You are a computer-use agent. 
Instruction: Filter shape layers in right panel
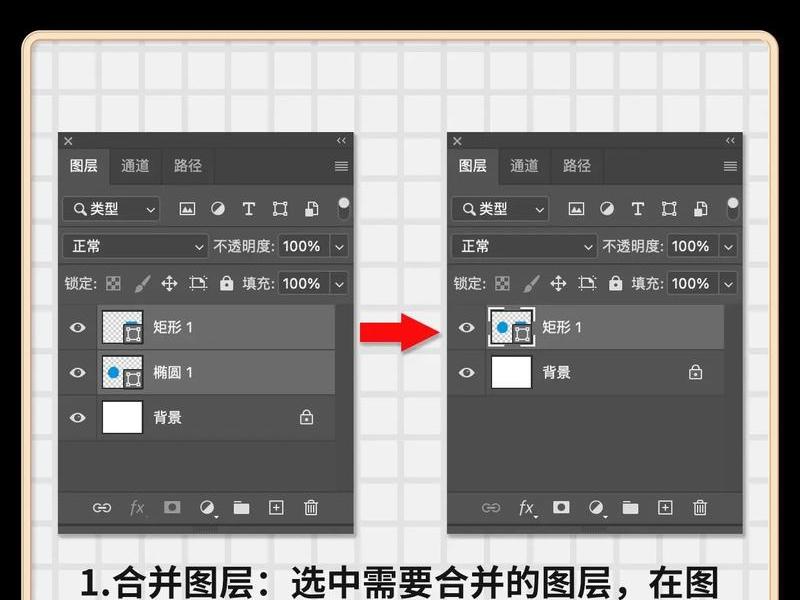coord(669,209)
